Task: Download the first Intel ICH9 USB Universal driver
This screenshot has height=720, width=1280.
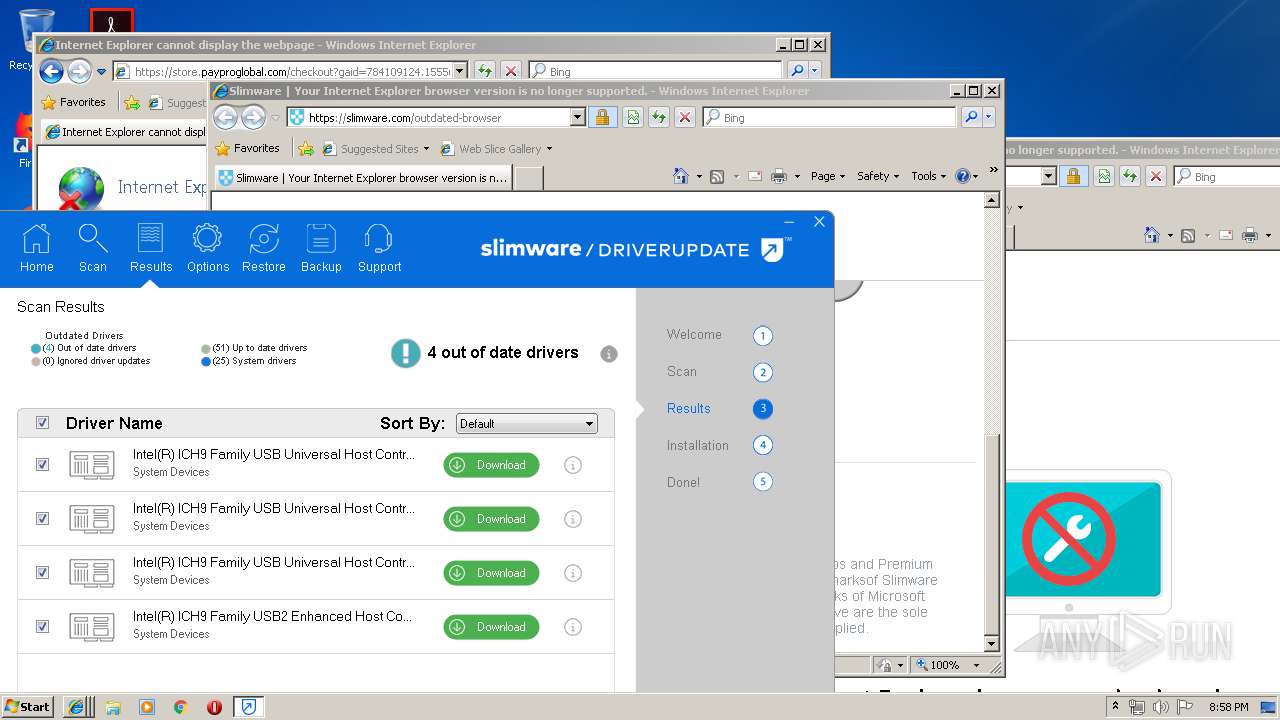Action: click(x=491, y=465)
